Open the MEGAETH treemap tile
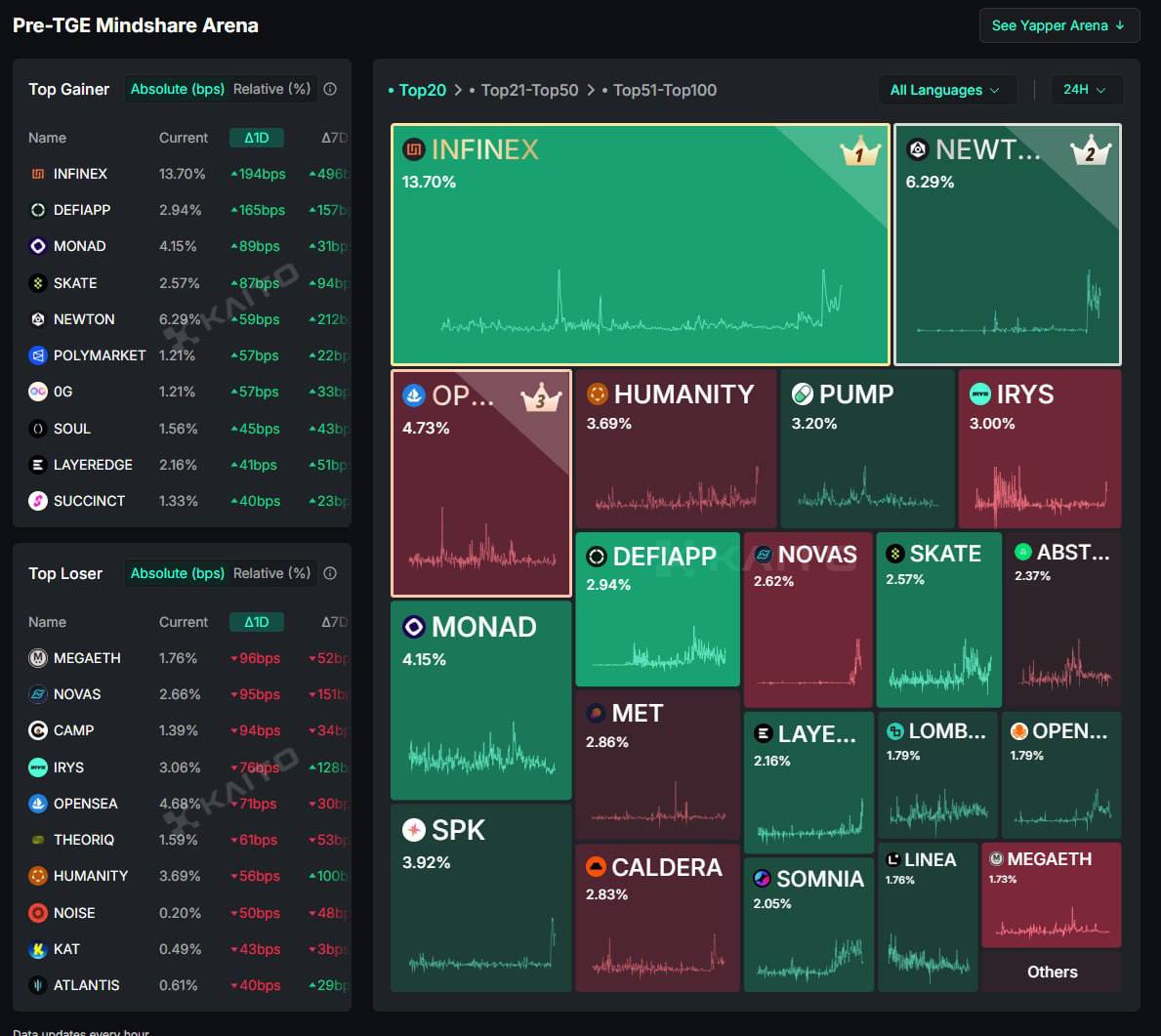Viewport: 1161px width, 1036px height. (1052, 895)
